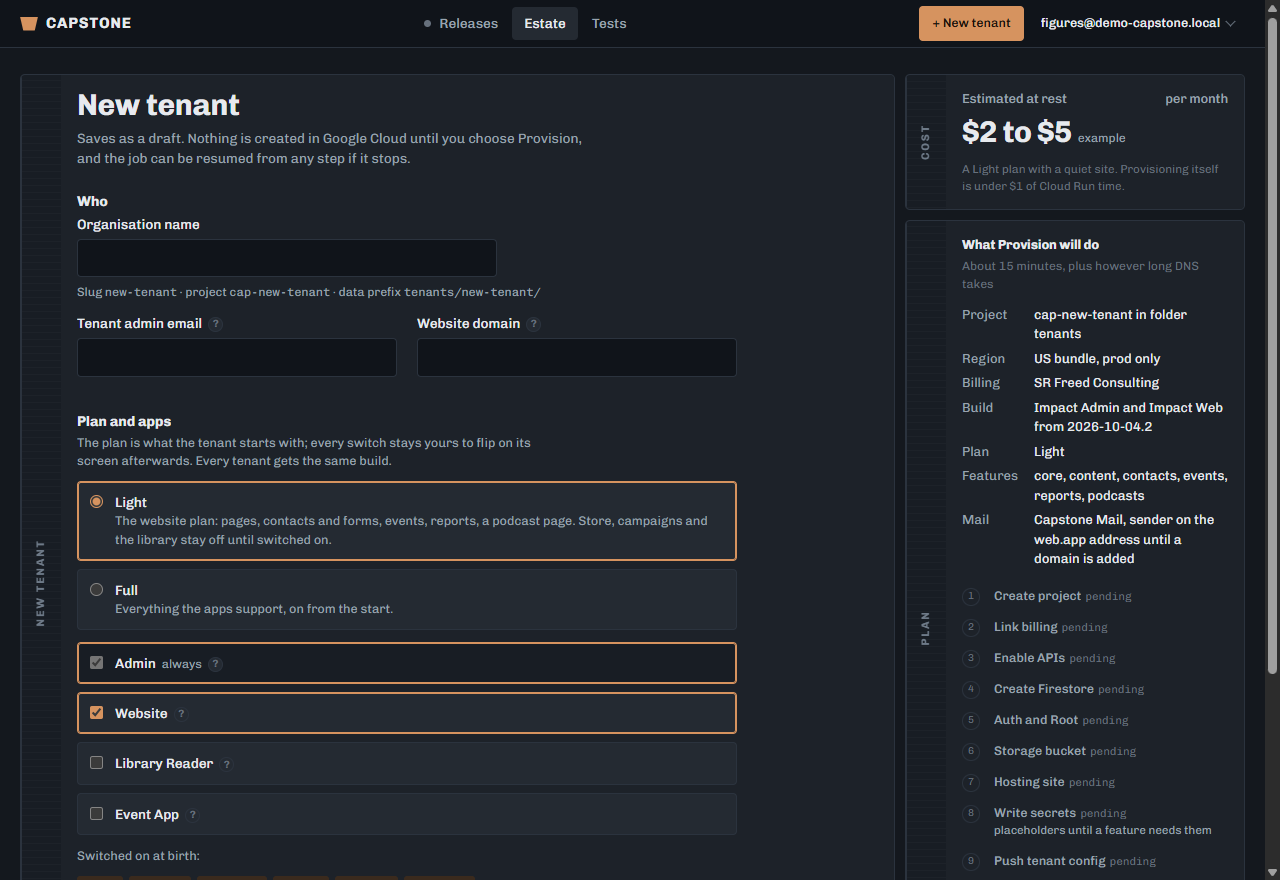Click 'SR Freed Consulting' billing value
Screen dimensions: 1280x880
[1097, 383]
